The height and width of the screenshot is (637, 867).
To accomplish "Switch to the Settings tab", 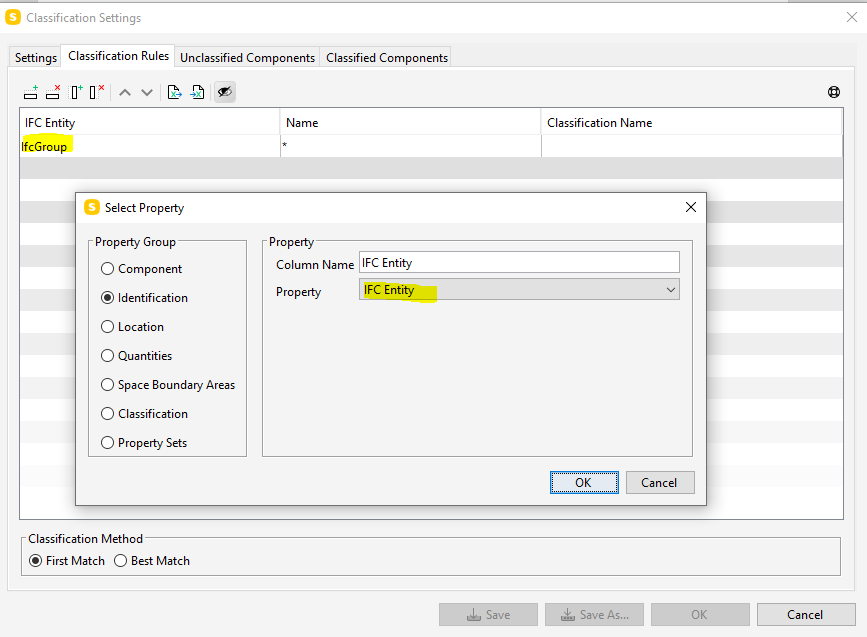I will 35,58.
